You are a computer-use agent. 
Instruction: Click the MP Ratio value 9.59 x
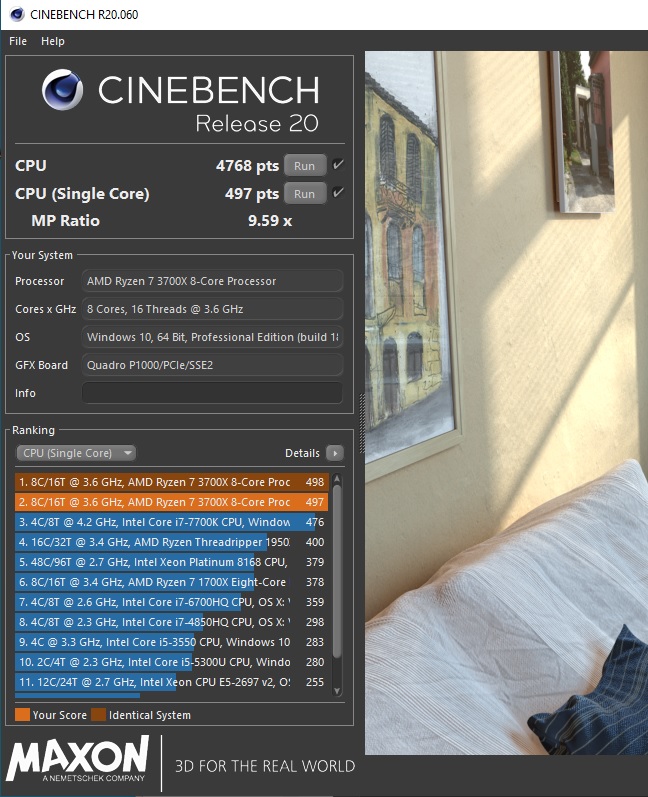click(270, 221)
